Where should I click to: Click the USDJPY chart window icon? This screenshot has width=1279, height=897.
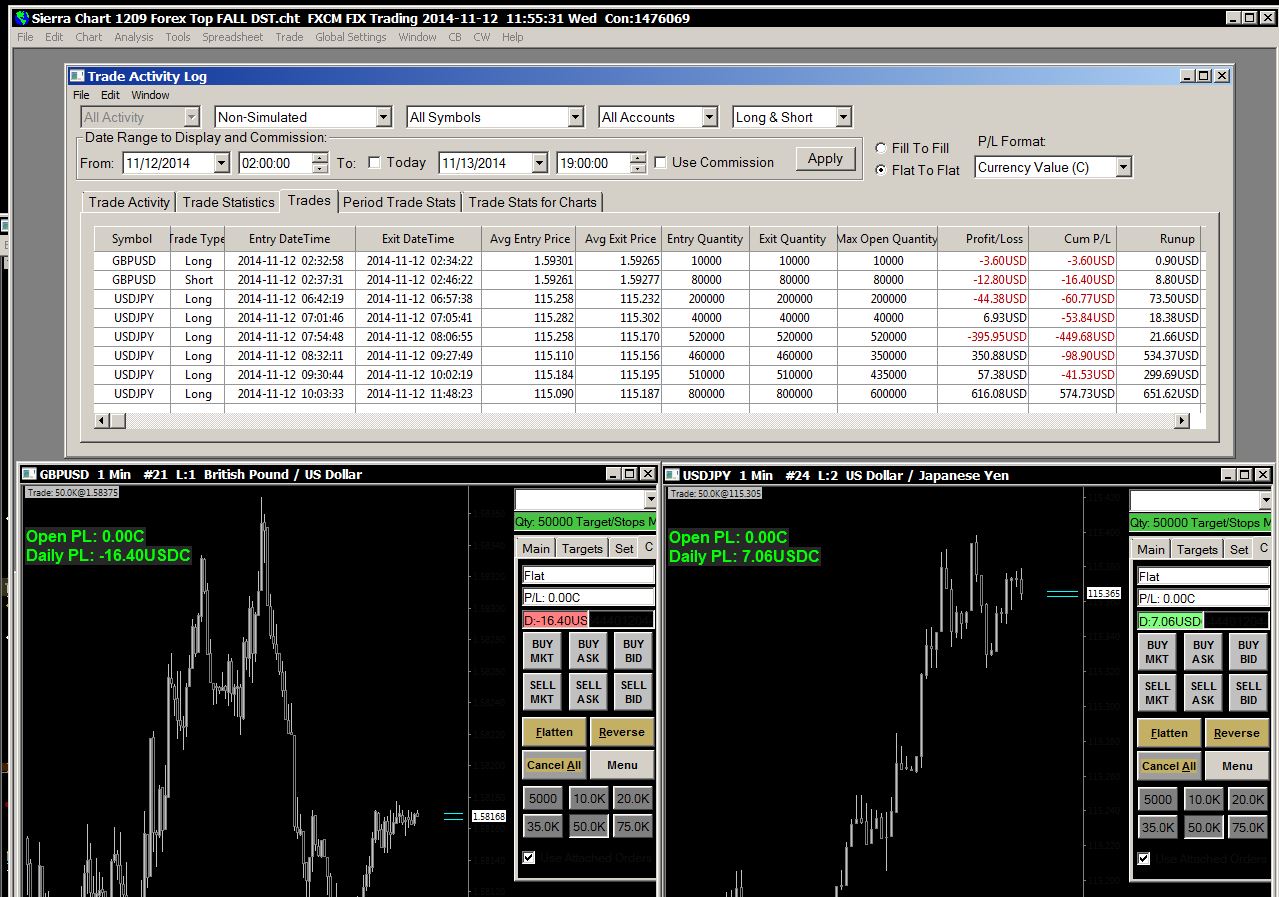click(x=672, y=475)
